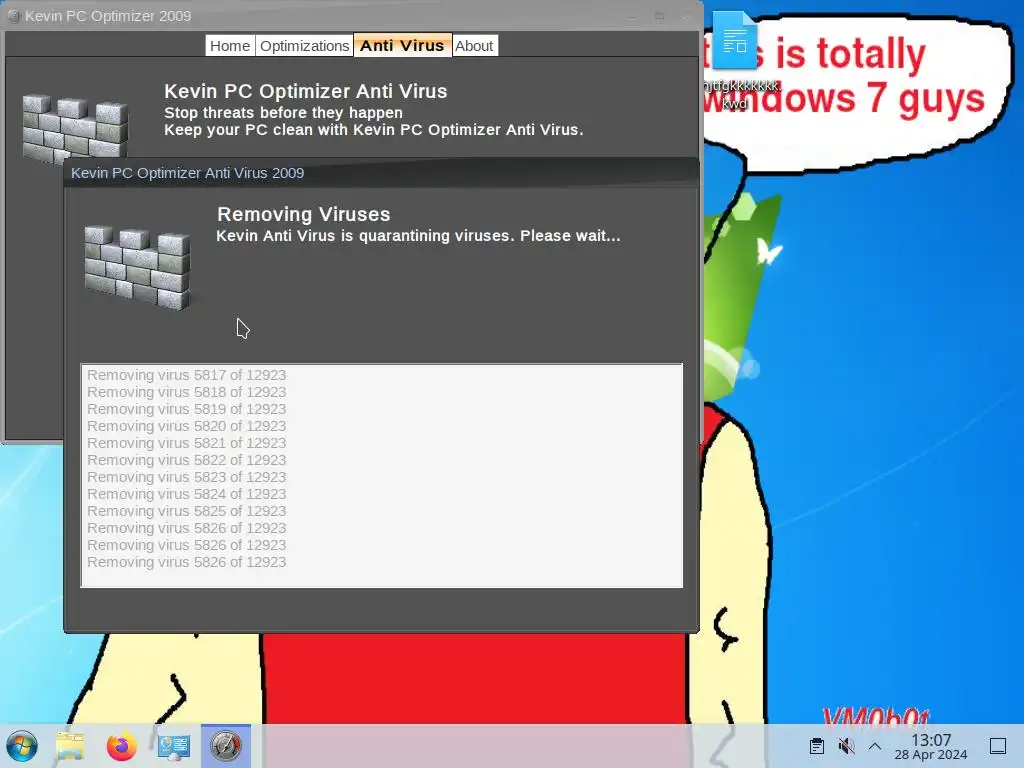The width and height of the screenshot is (1024, 768).
Task: Click the Kevin PC Optimizer Anti Virus 2009 title bar
Action: point(381,173)
